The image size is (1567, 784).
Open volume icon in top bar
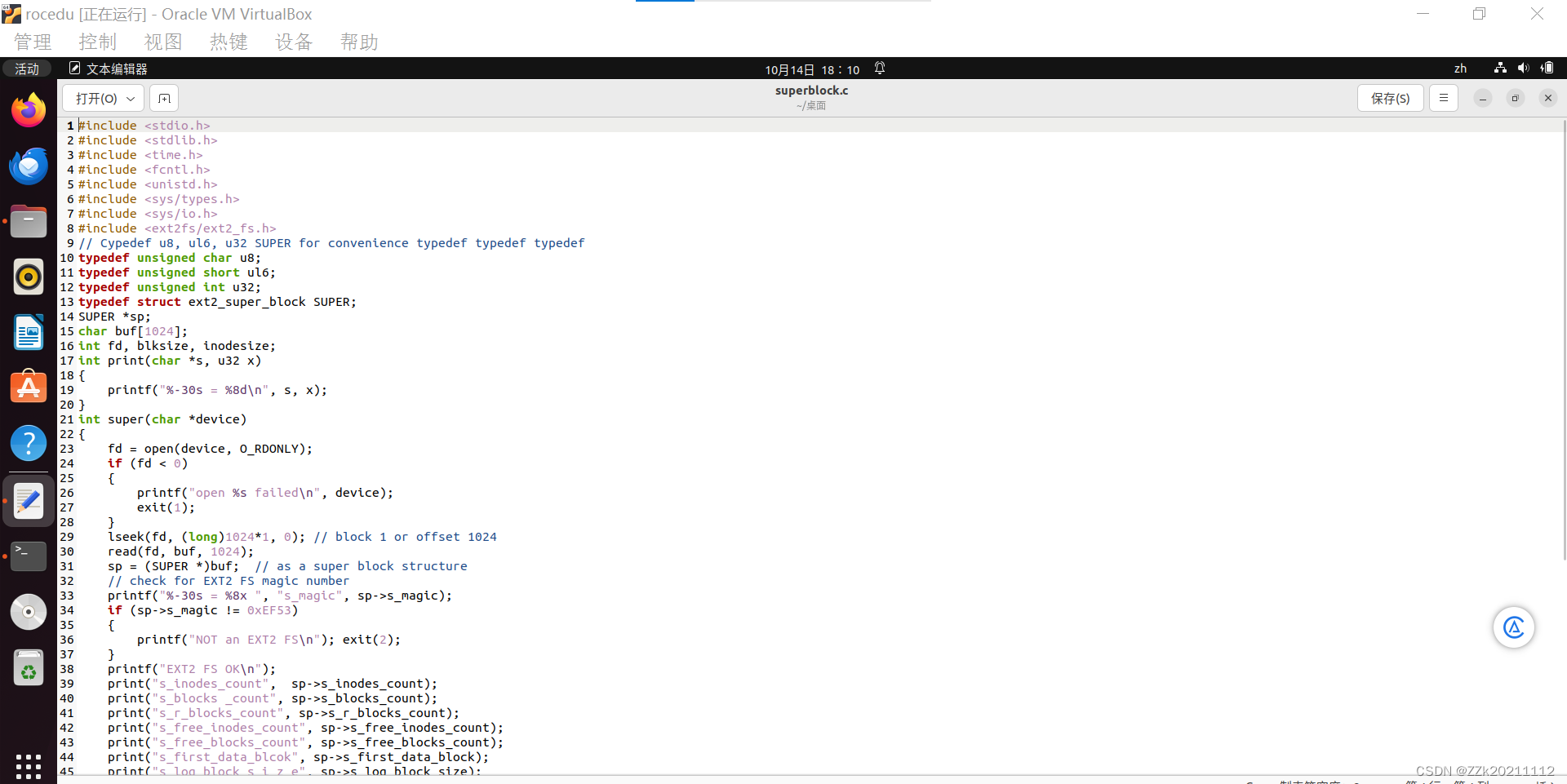1523,69
